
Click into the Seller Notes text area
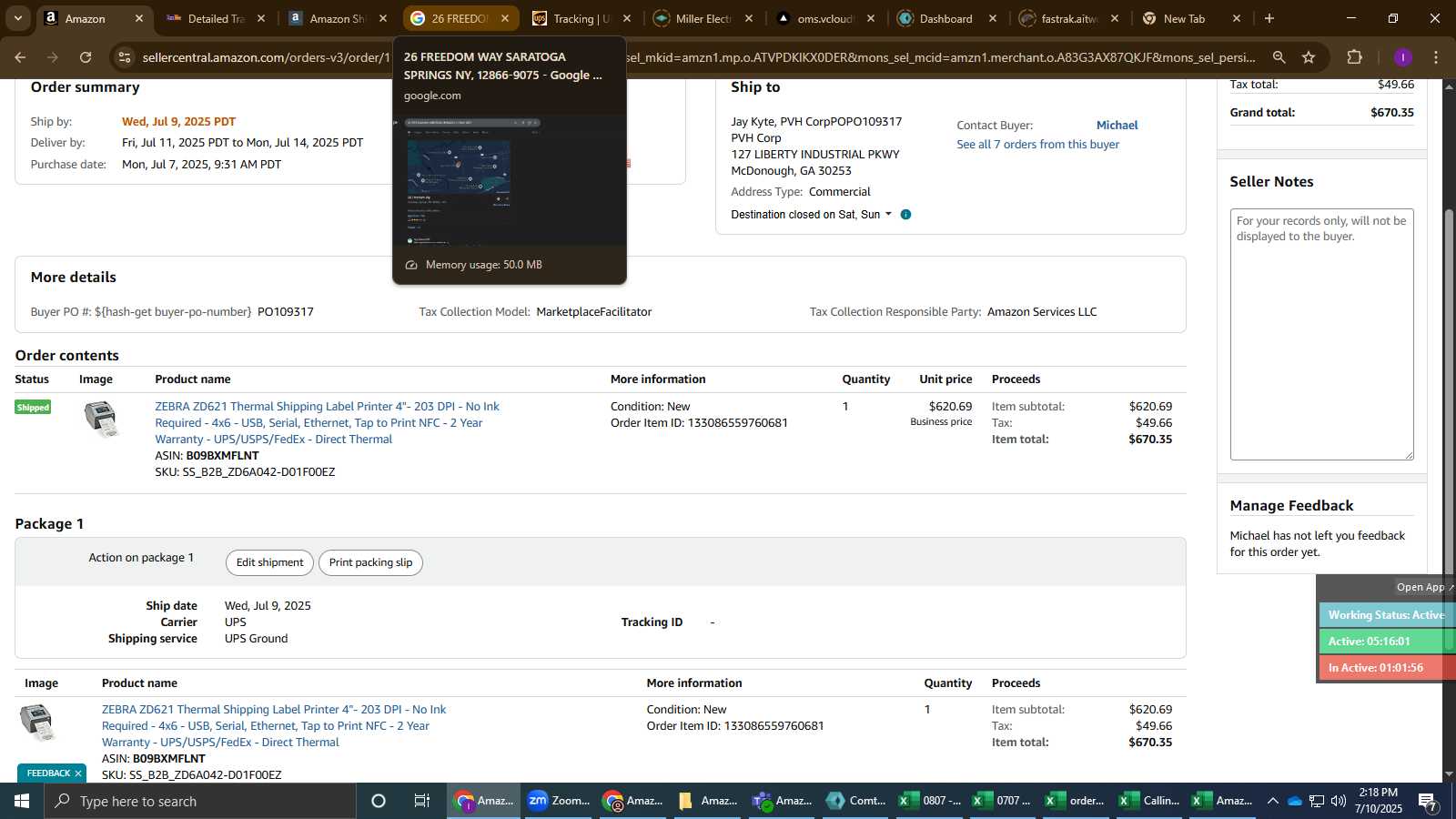tap(1321, 334)
